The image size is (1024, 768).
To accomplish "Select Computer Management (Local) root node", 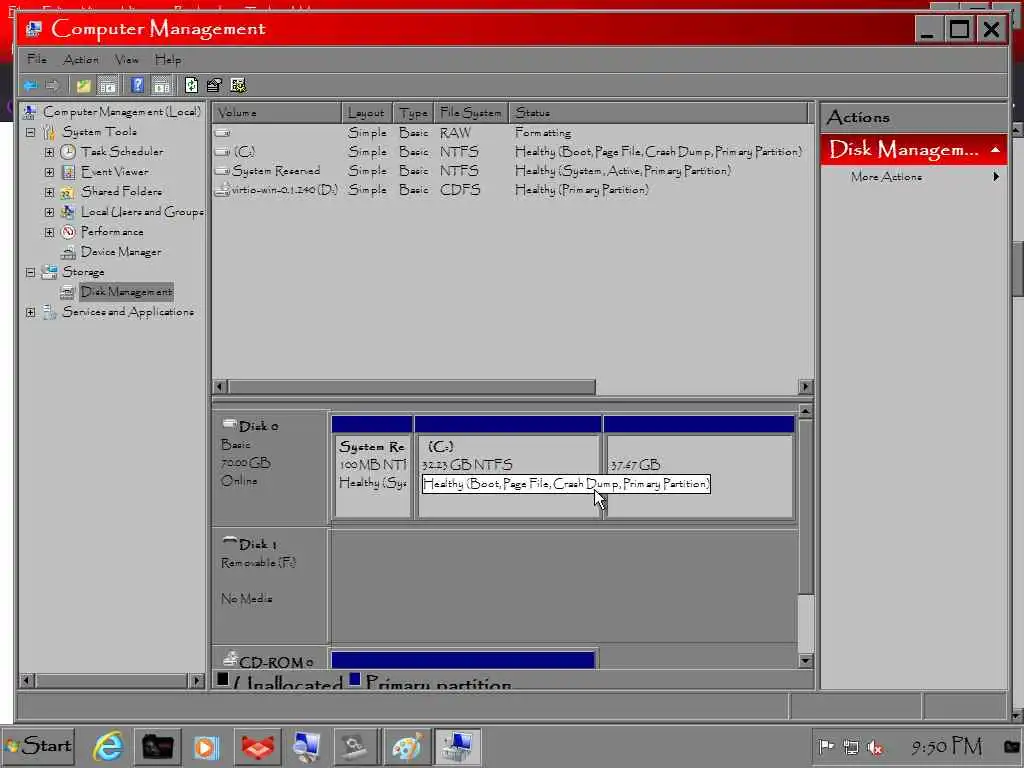I will click(122, 112).
